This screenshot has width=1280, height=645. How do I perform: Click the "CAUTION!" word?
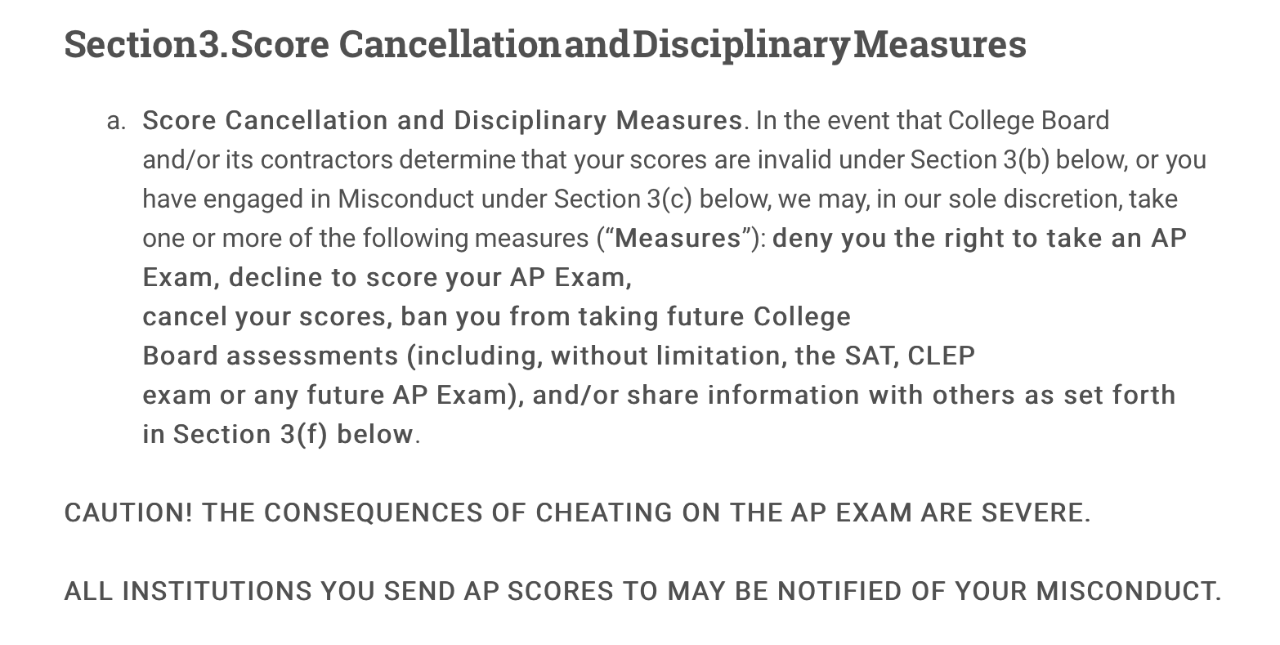pos(129,513)
